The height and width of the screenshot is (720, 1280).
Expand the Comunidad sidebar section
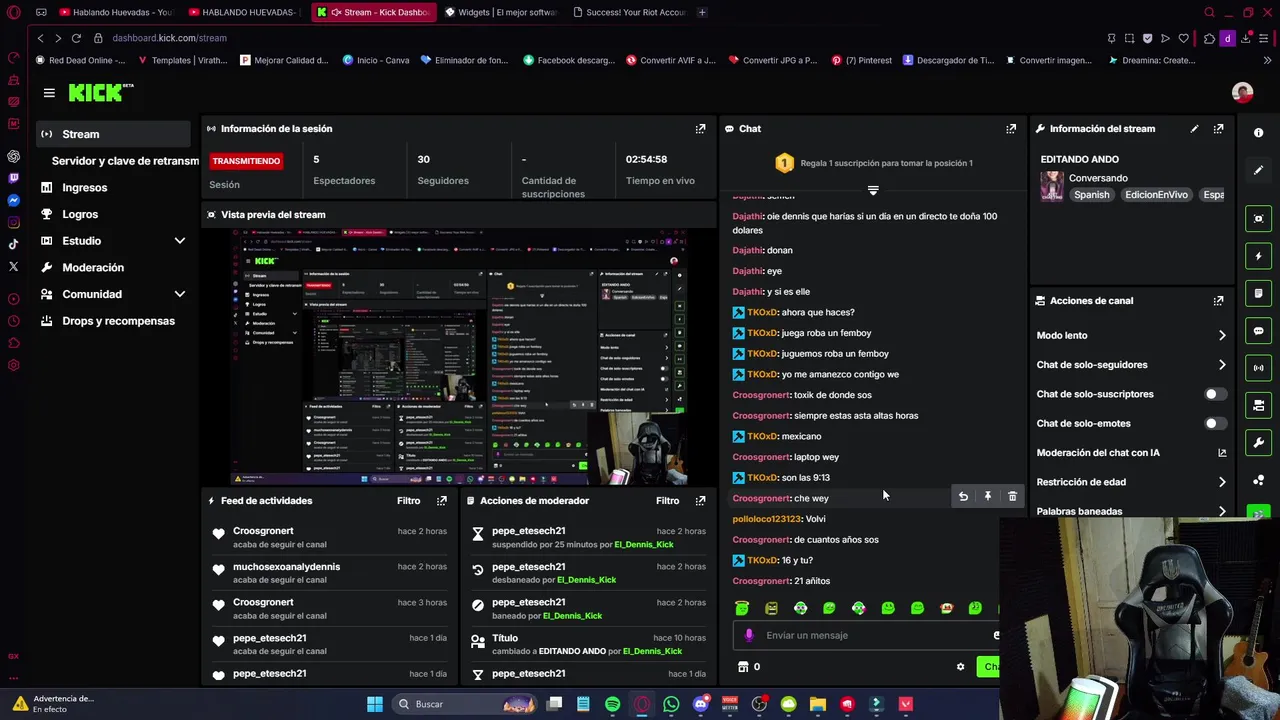pyautogui.click(x=180, y=294)
